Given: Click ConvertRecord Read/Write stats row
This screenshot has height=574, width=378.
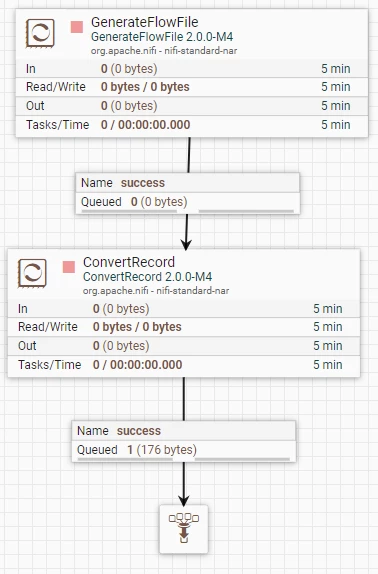Looking at the screenshot, I should (184, 327).
